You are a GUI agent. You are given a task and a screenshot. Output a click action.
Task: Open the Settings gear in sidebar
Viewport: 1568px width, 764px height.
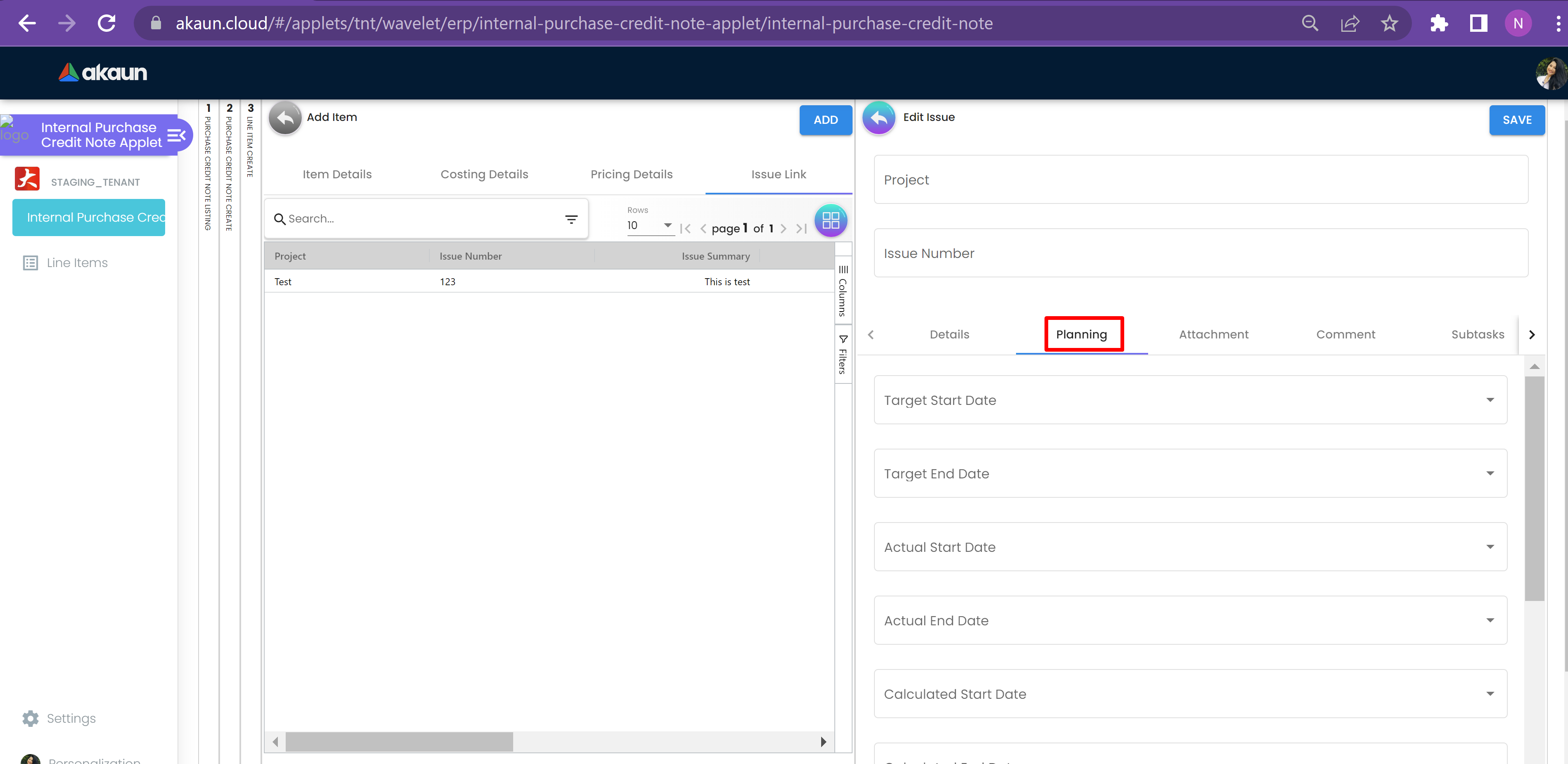[x=31, y=718]
